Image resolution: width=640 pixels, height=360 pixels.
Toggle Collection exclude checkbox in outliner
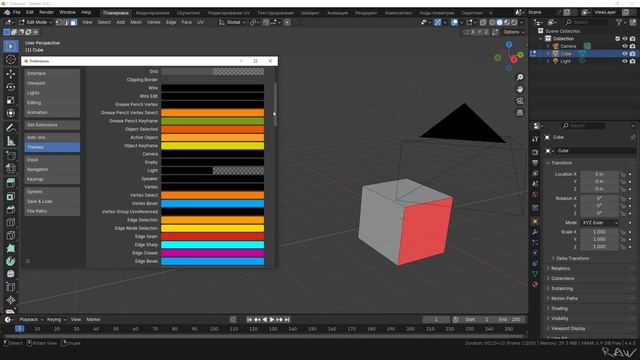(x=617, y=38)
